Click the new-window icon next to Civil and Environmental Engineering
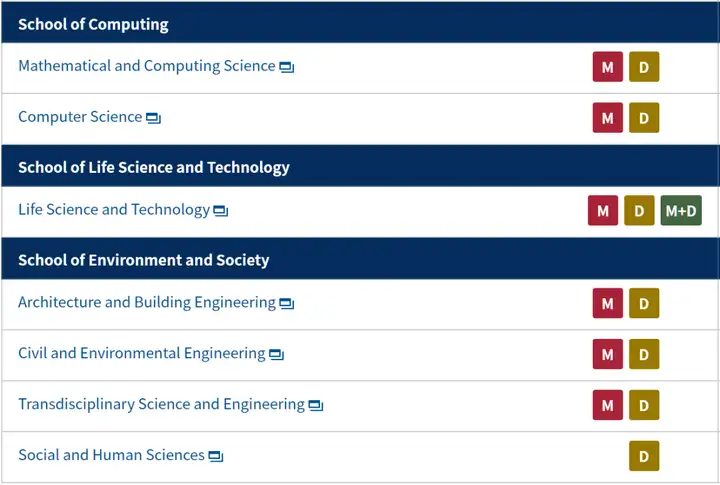This screenshot has height=485, width=720. pyautogui.click(x=276, y=355)
